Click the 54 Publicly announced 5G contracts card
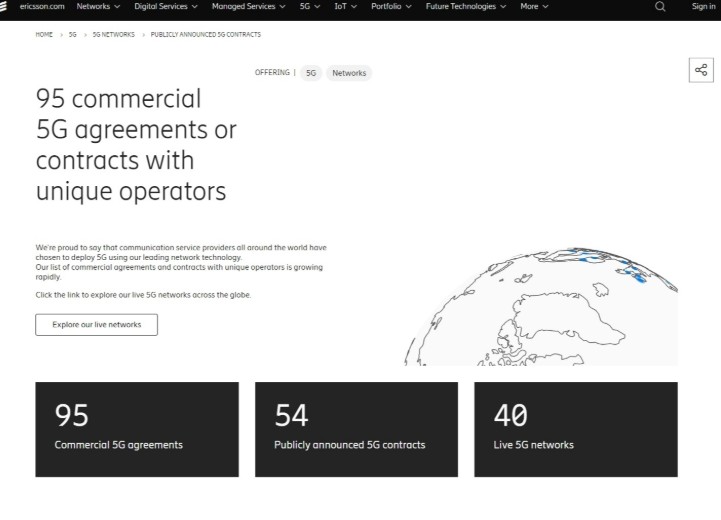 [x=356, y=429]
